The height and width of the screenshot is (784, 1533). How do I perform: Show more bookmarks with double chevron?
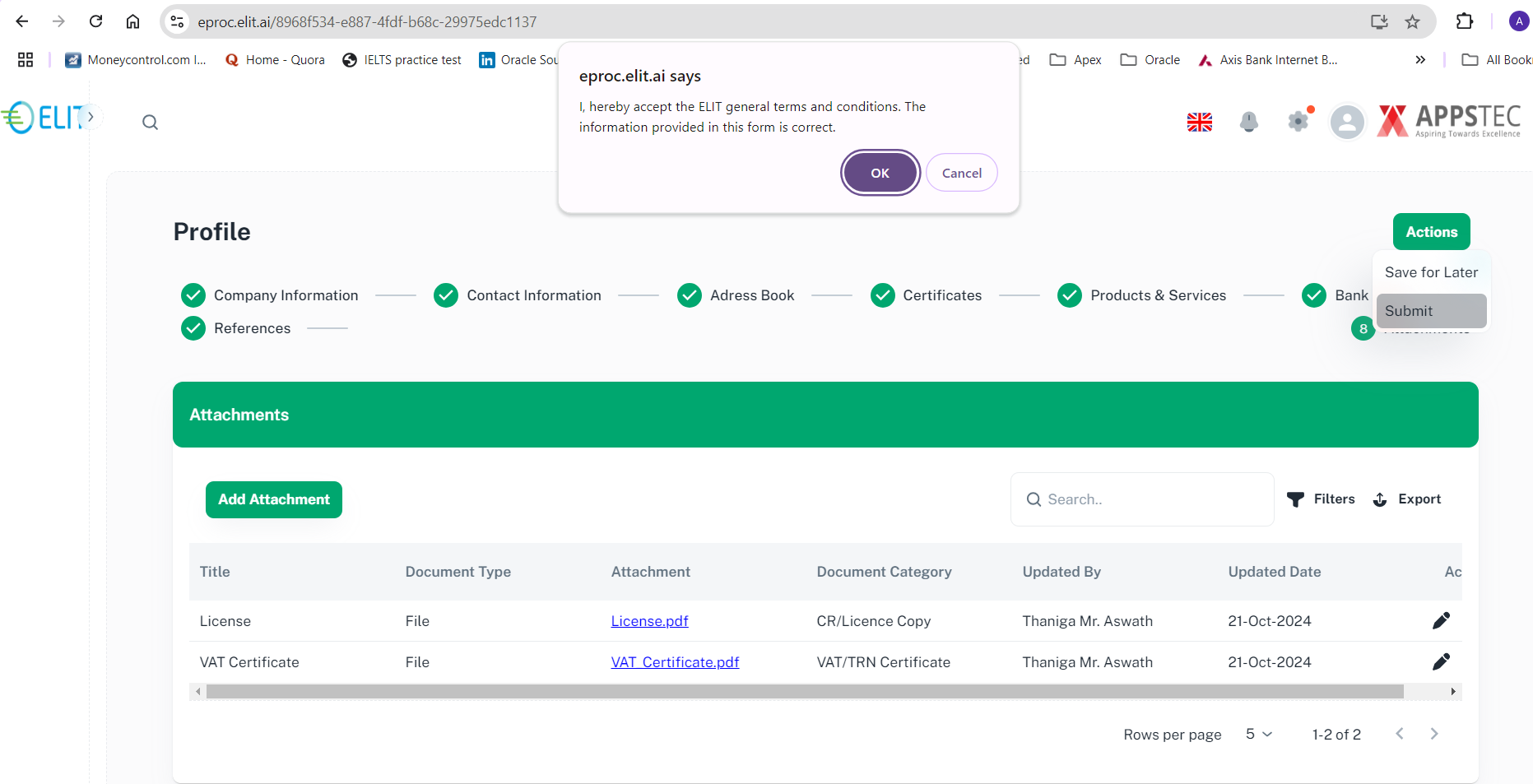[x=1420, y=60]
